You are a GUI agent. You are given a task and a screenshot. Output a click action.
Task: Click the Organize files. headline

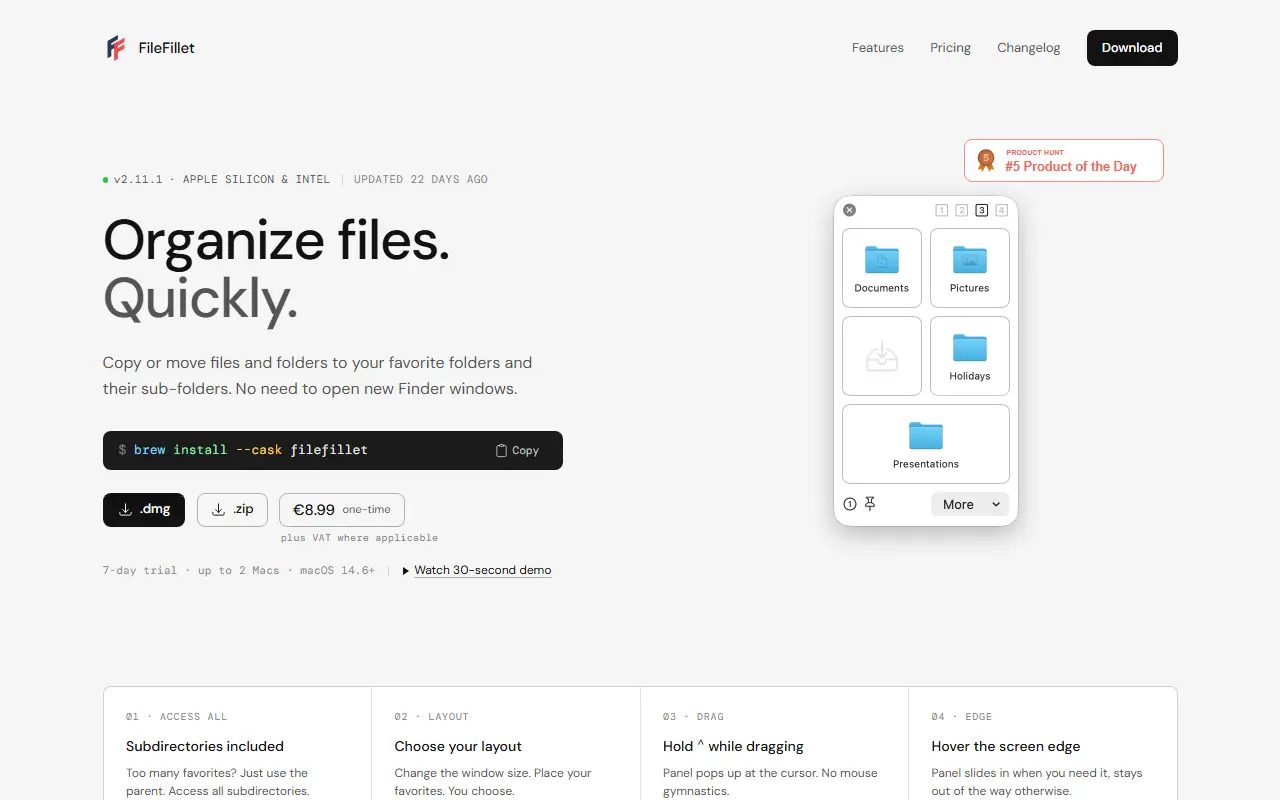(x=277, y=240)
